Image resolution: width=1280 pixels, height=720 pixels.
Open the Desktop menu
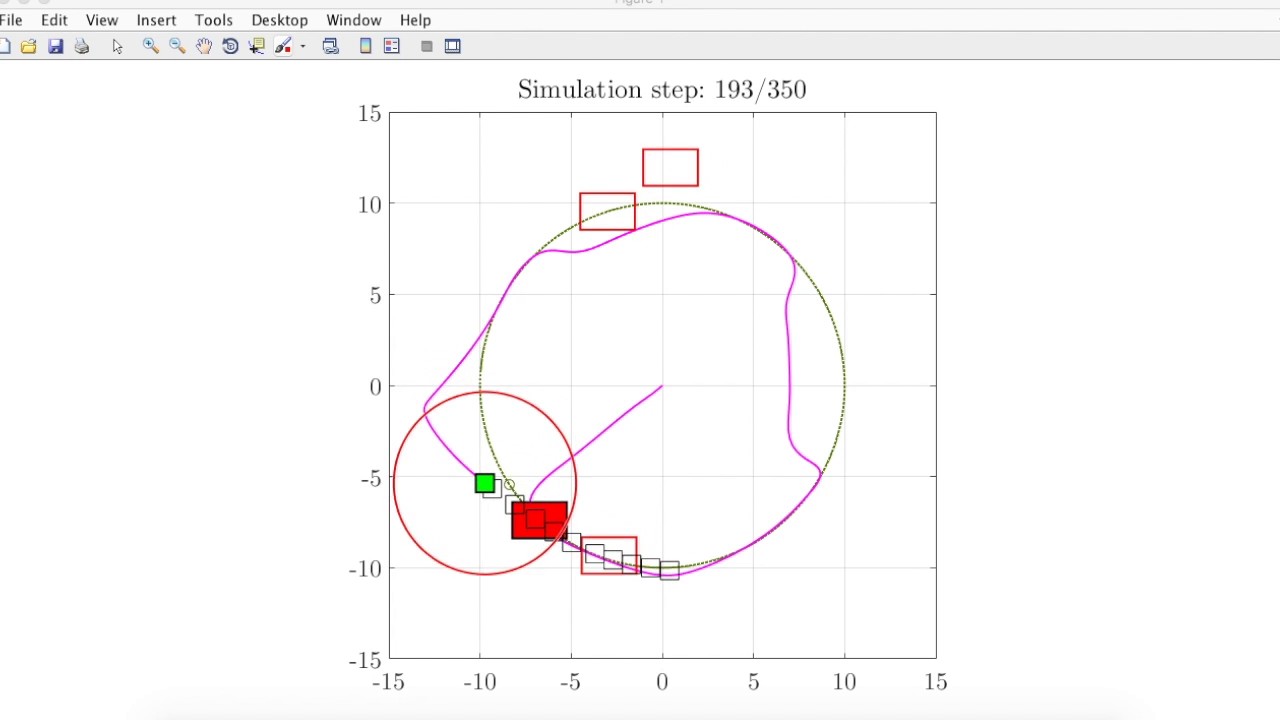[x=279, y=20]
